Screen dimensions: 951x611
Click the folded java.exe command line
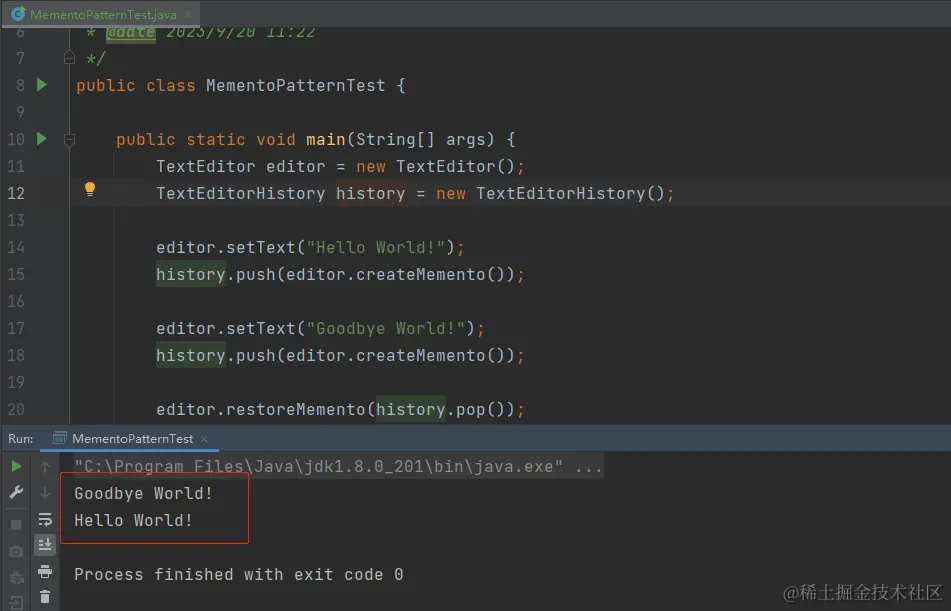pyautogui.click(x=338, y=466)
